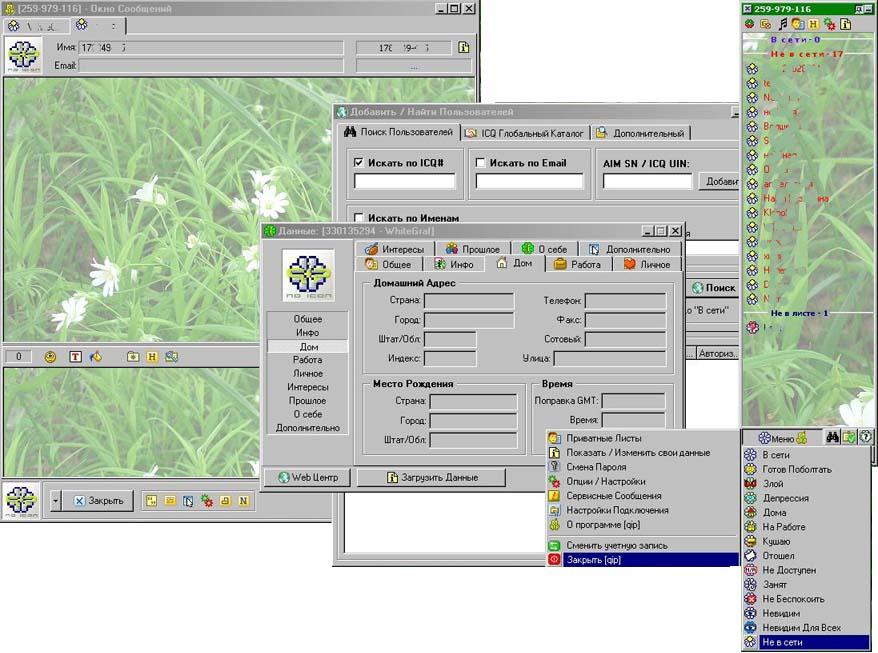Click the info i icon in contact list toolbar
The width and height of the screenshot is (878, 653).
click(846, 24)
